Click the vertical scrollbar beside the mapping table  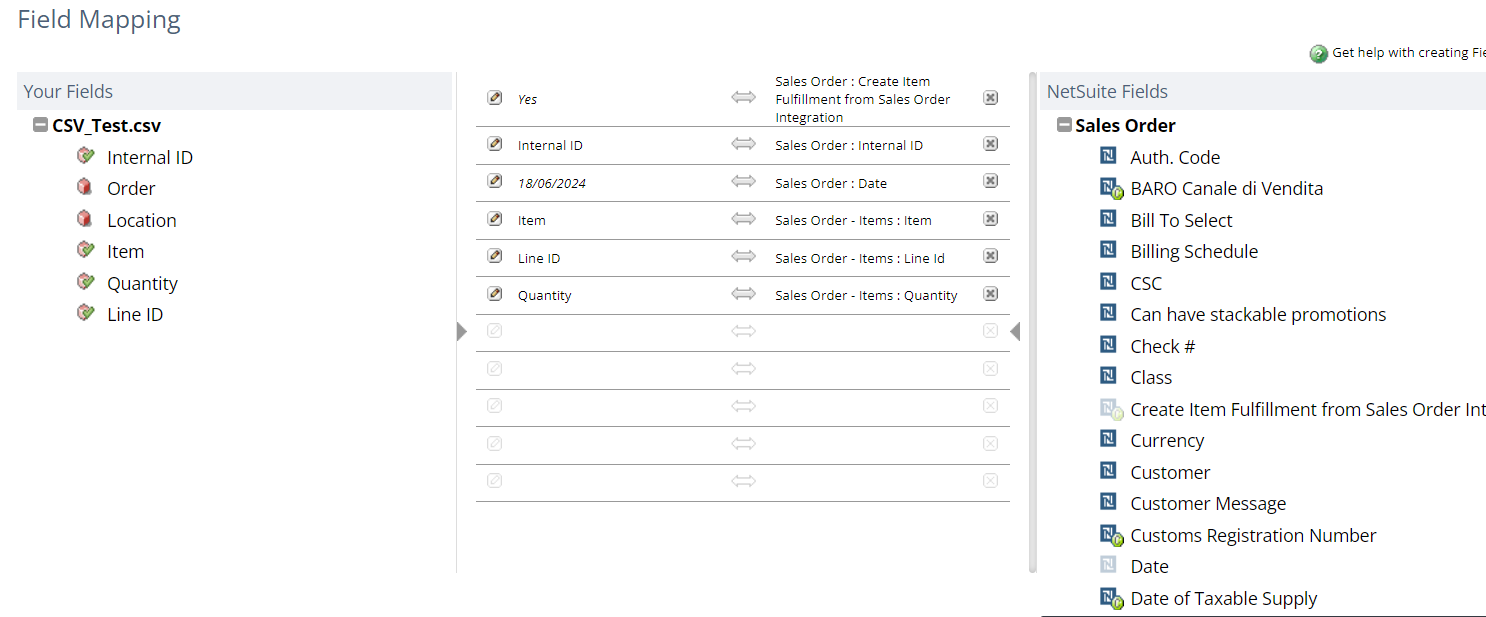tap(1033, 322)
